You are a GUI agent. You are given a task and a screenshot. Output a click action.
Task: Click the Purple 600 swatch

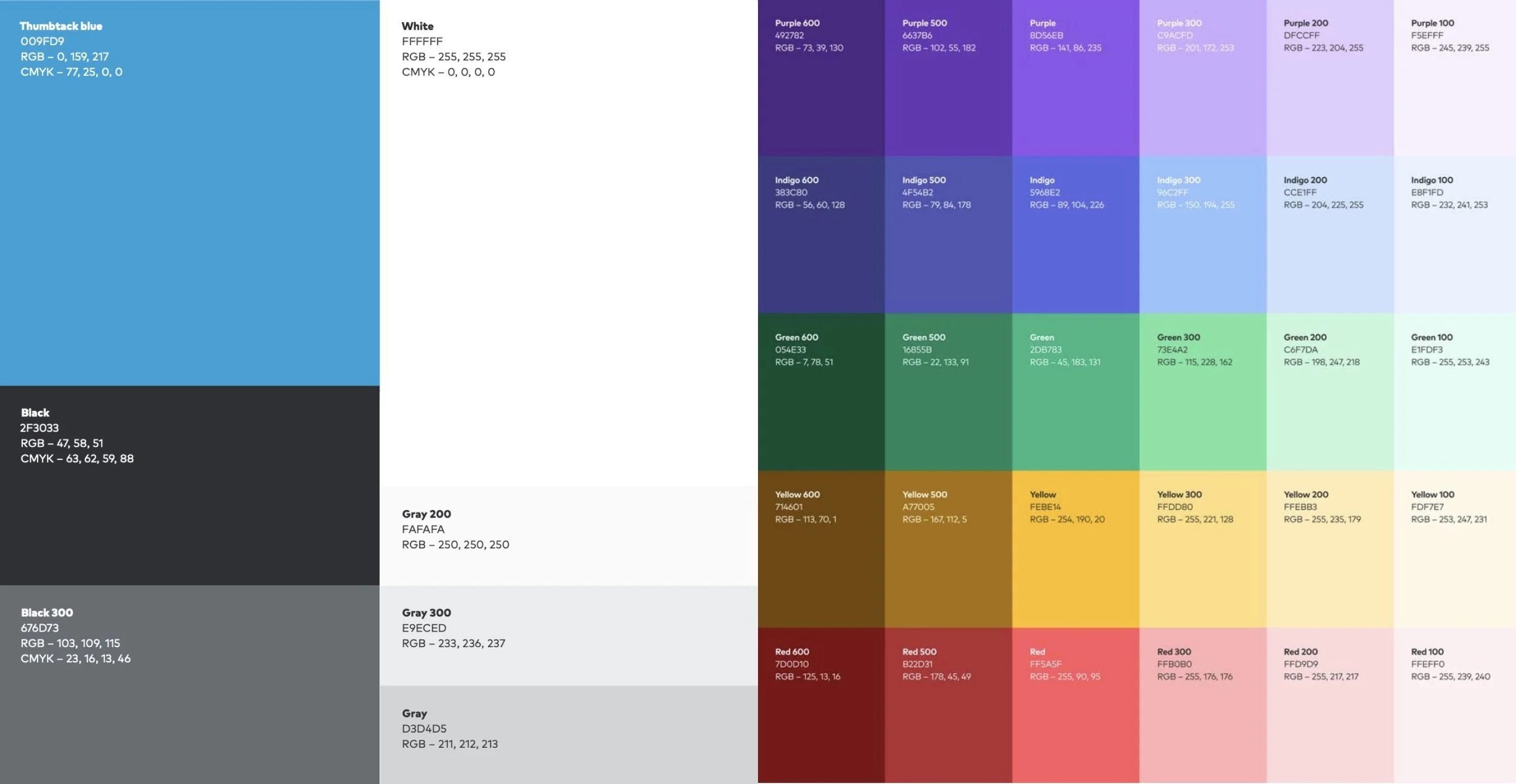coord(821,91)
